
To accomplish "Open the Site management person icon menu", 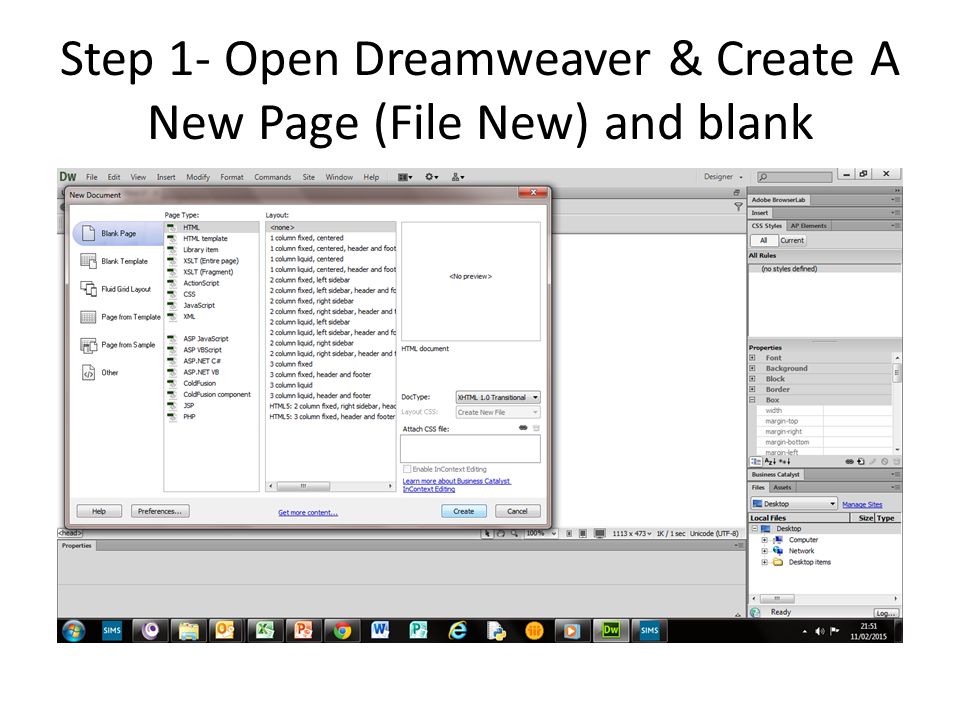I will pos(458,177).
